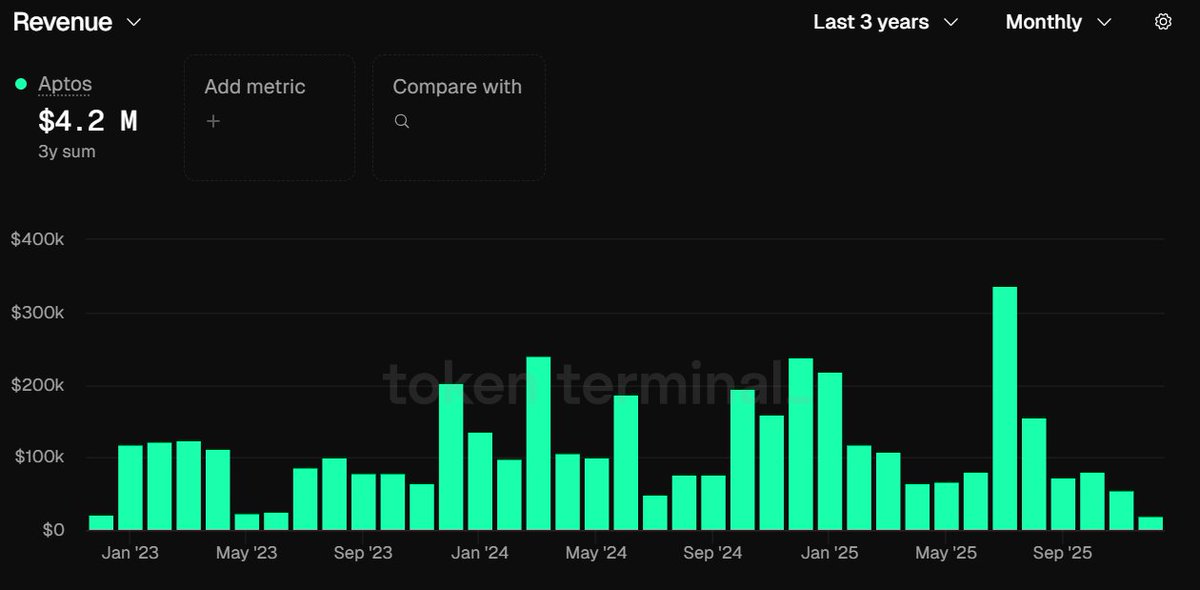Click the Sep '25 axis label

[x=1063, y=553]
